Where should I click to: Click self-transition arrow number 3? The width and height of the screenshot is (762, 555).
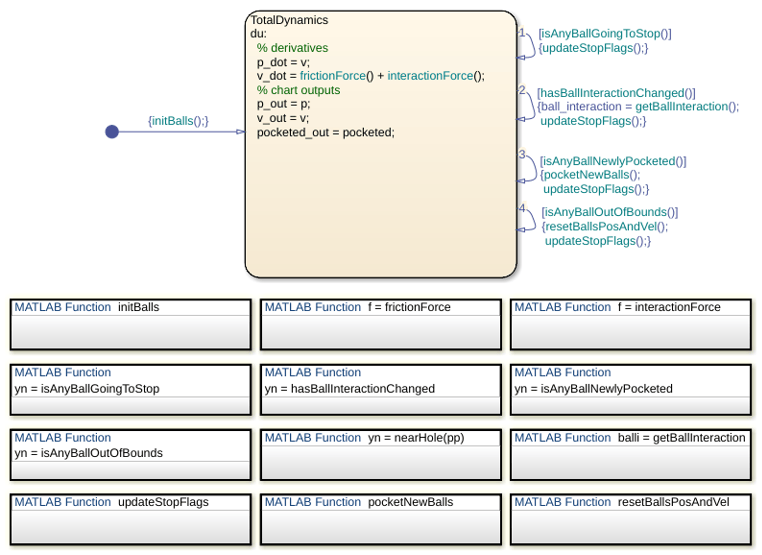click(528, 168)
